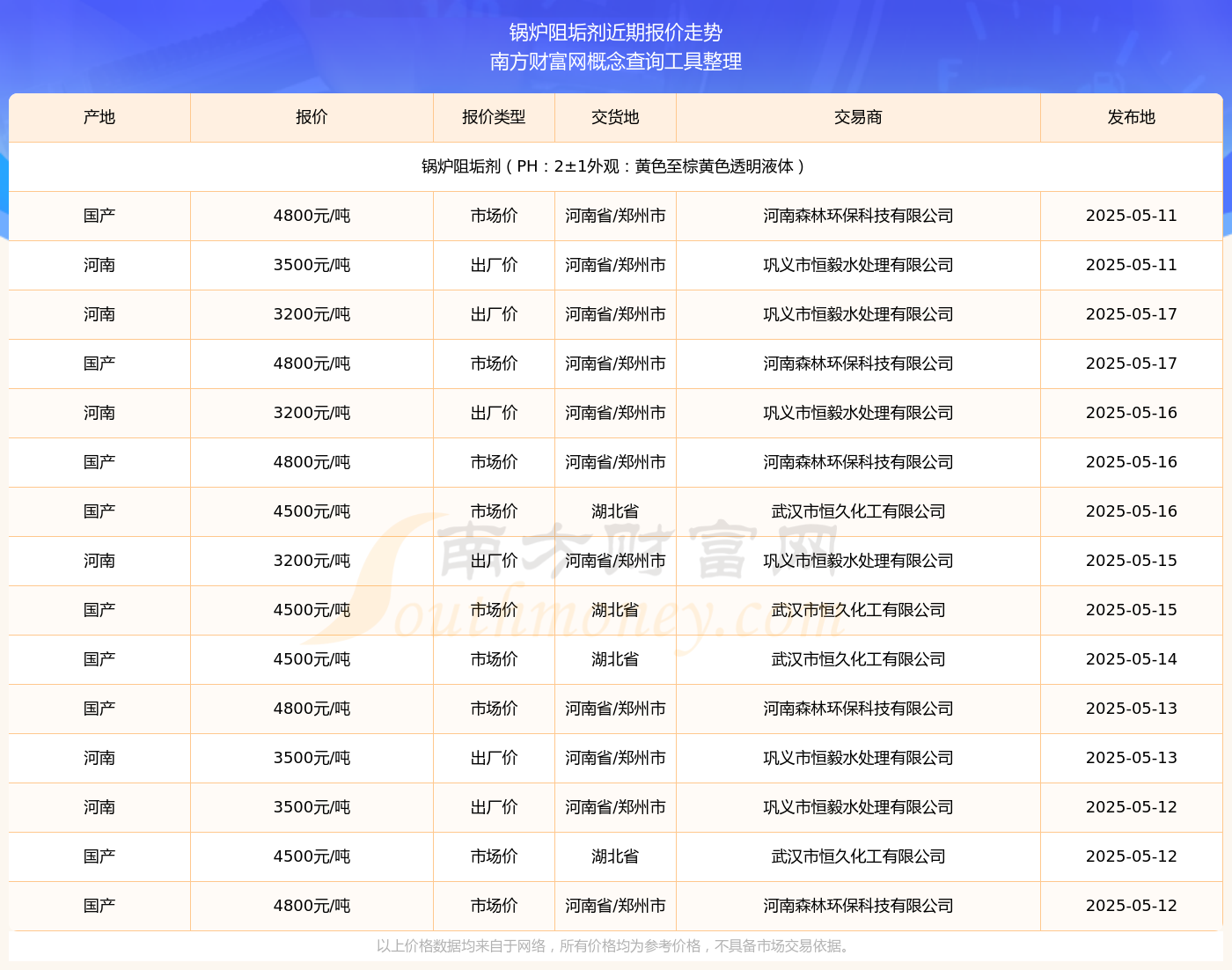Click date 2025-05-17 in 巩义市恒毅水处理 row
Screen dimensions: 1232x970
(x=1131, y=314)
